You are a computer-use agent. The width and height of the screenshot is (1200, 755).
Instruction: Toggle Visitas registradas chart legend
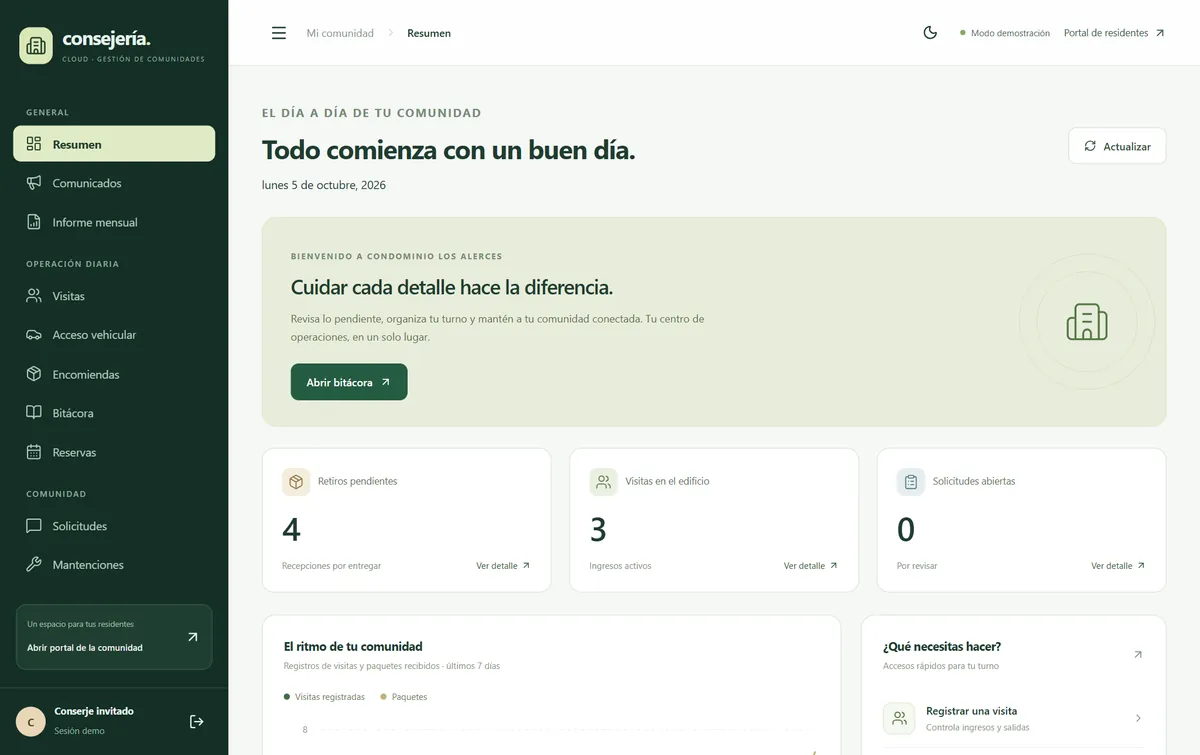click(324, 697)
